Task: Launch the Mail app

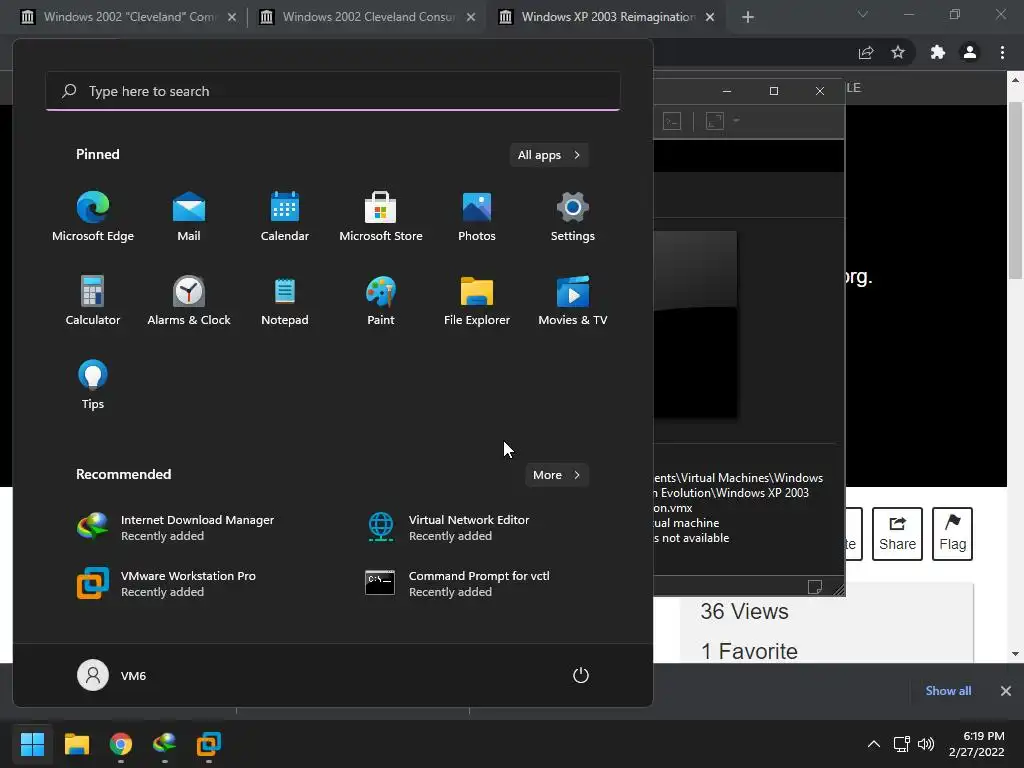Action: tap(189, 217)
